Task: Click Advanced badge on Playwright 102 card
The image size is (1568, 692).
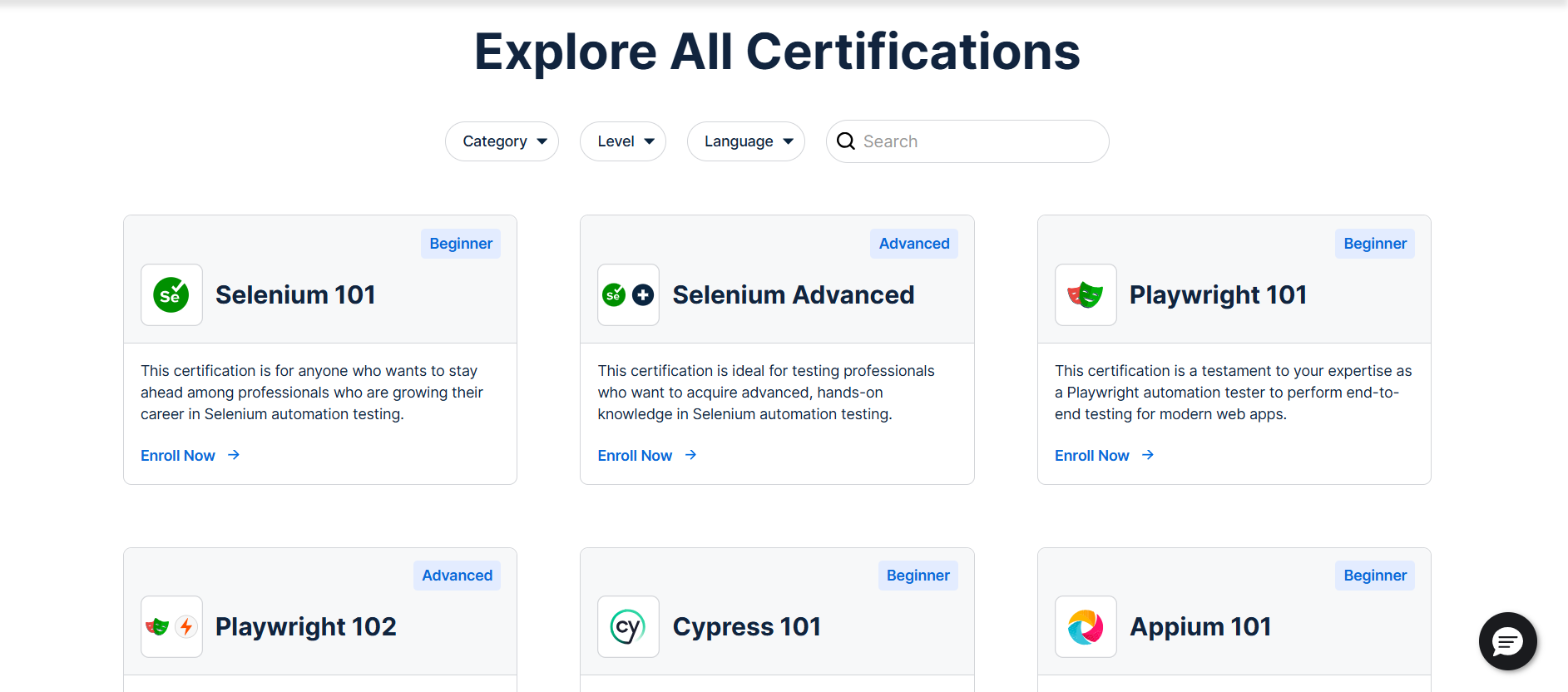Action: 457,576
